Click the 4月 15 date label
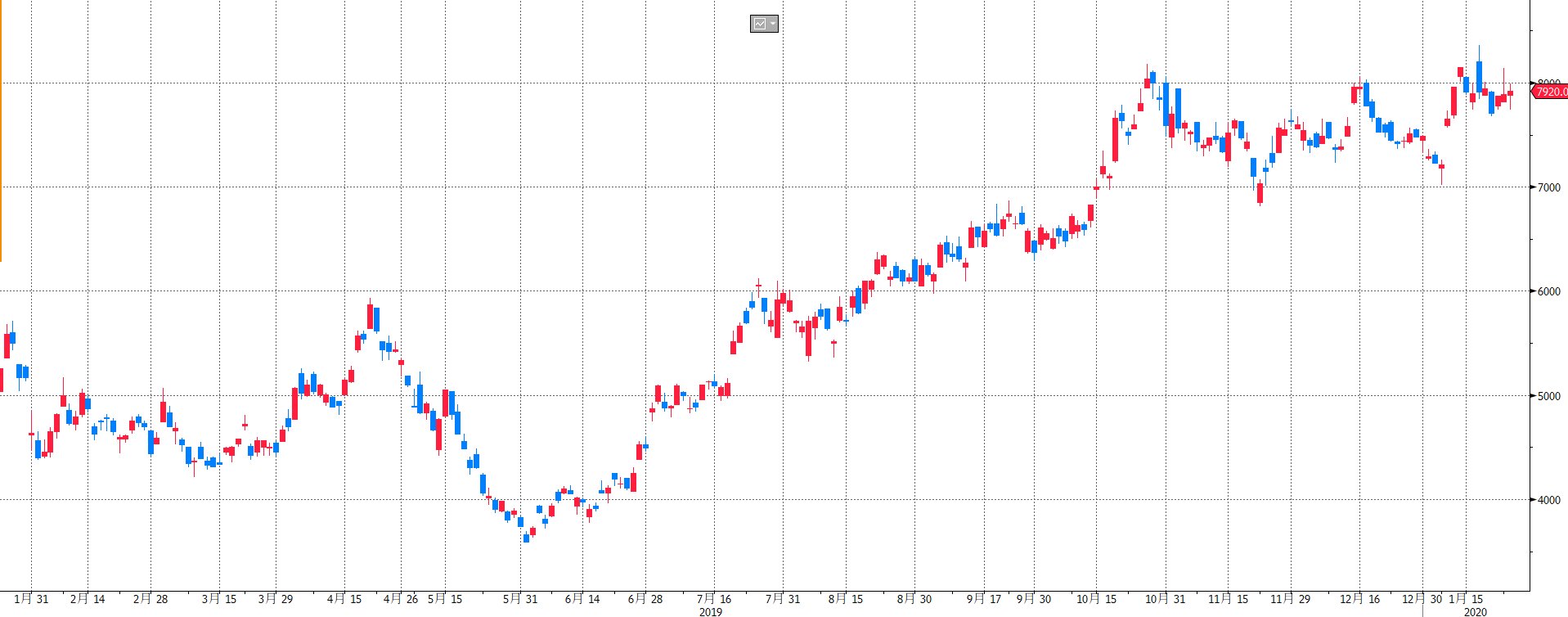This screenshot has width=1568, height=617. point(344,599)
